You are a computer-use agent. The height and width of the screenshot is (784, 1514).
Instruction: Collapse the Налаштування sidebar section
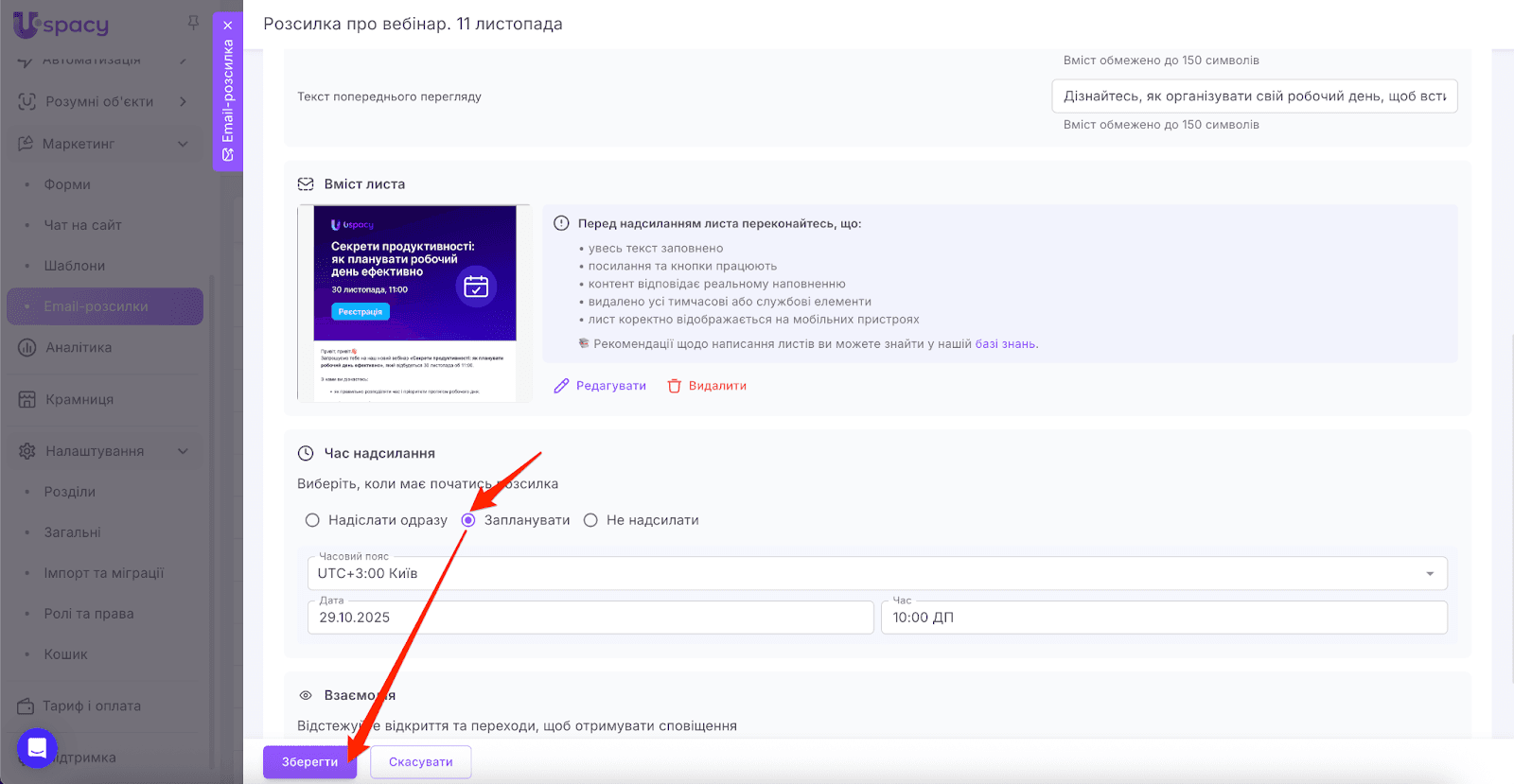tap(183, 452)
